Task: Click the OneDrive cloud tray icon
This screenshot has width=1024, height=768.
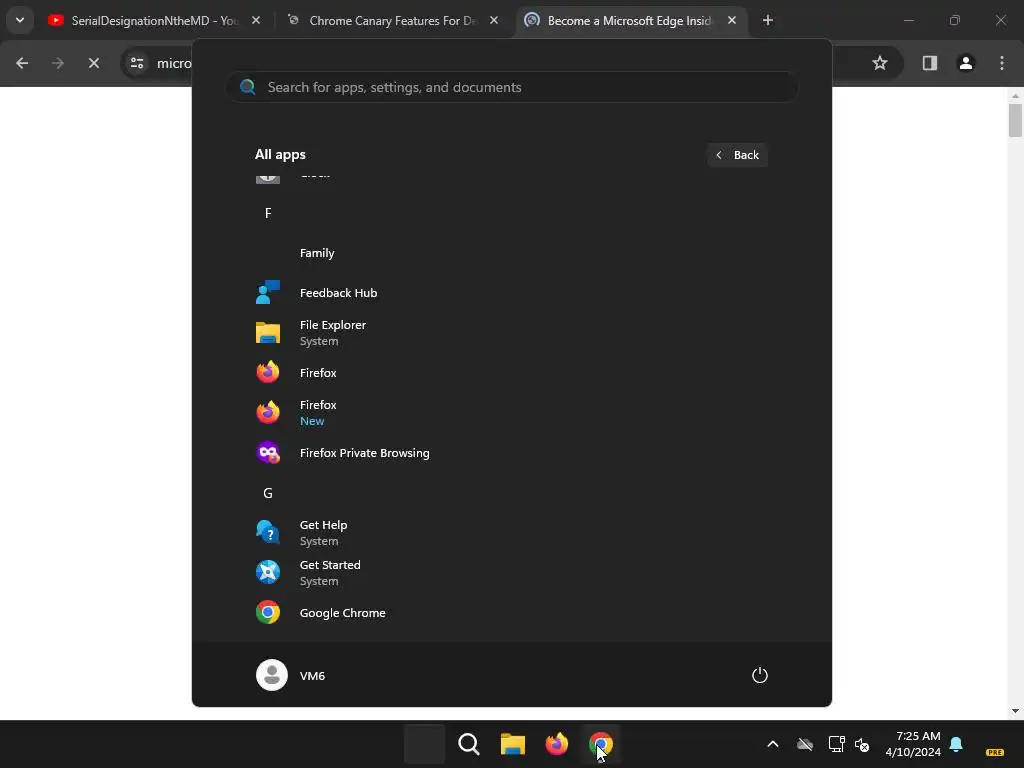Action: pos(805,744)
